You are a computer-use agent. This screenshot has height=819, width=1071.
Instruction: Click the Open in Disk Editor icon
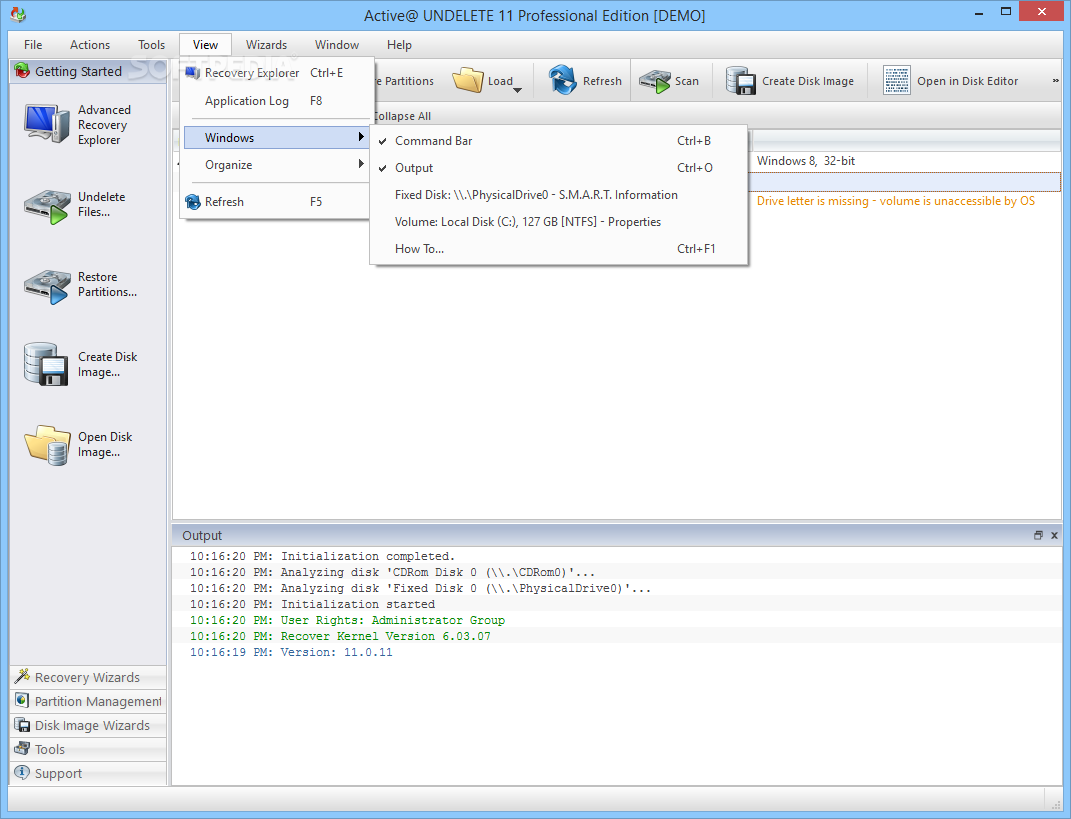897,81
